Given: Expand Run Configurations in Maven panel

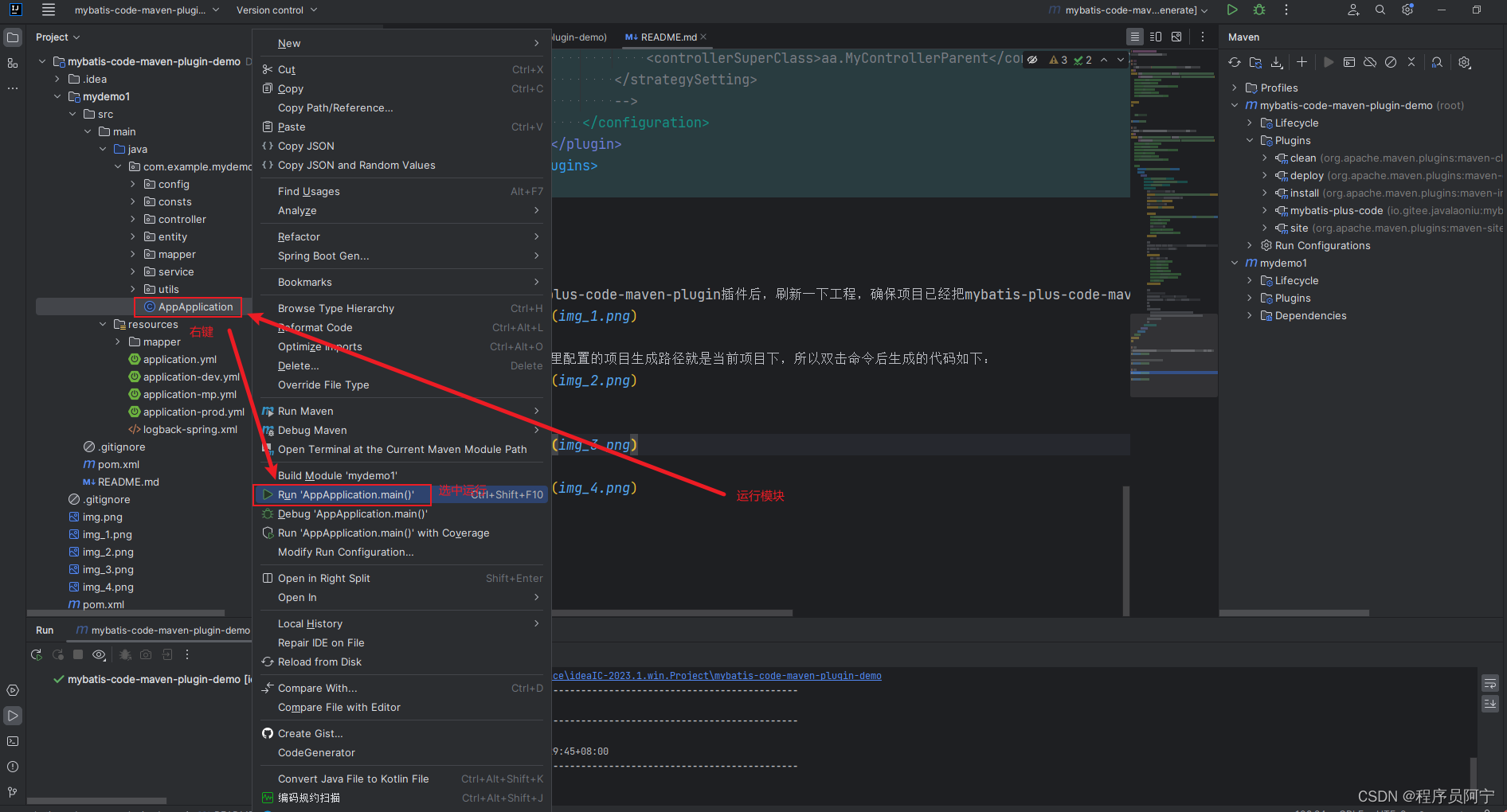Looking at the screenshot, I should click(1250, 245).
